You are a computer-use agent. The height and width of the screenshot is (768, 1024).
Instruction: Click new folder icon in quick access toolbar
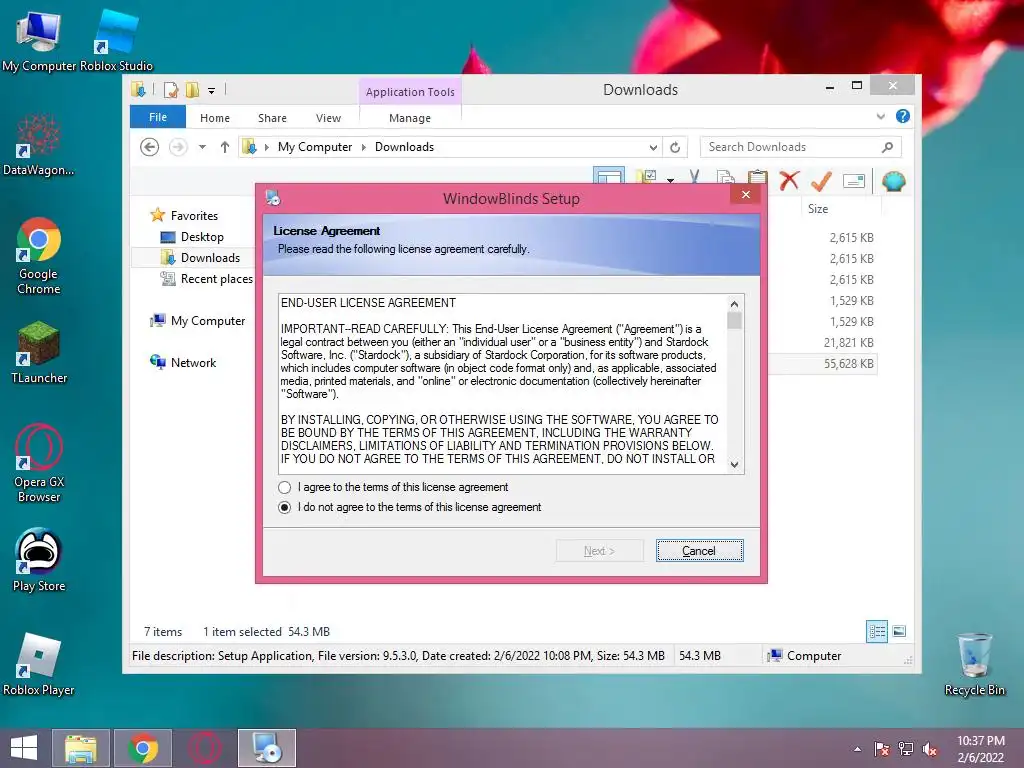pyautogui.click(x=192, y=89)
